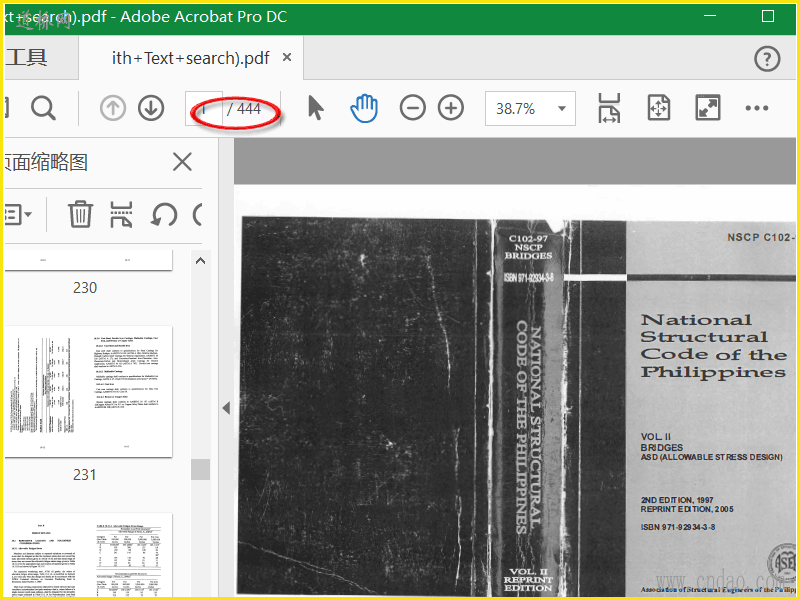Rotate pages counterclockwise
800x600 pixels.
pos(164,214)
